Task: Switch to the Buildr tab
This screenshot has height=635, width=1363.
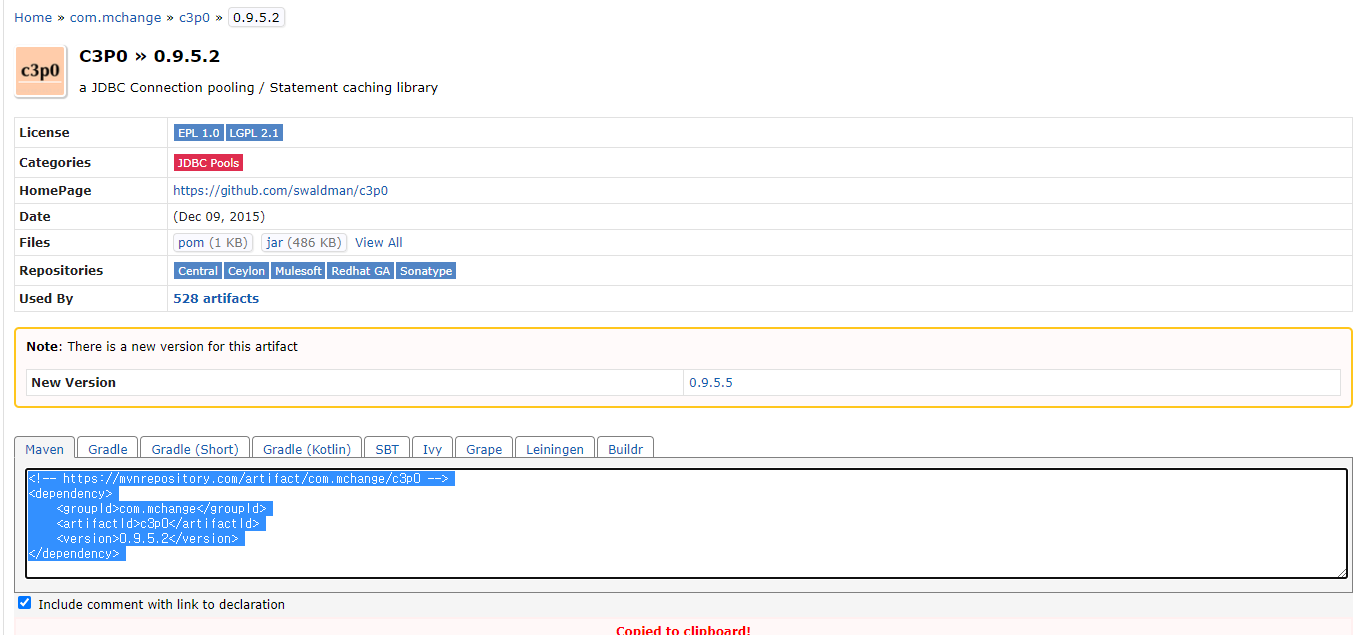Action: tap(626, 449)
